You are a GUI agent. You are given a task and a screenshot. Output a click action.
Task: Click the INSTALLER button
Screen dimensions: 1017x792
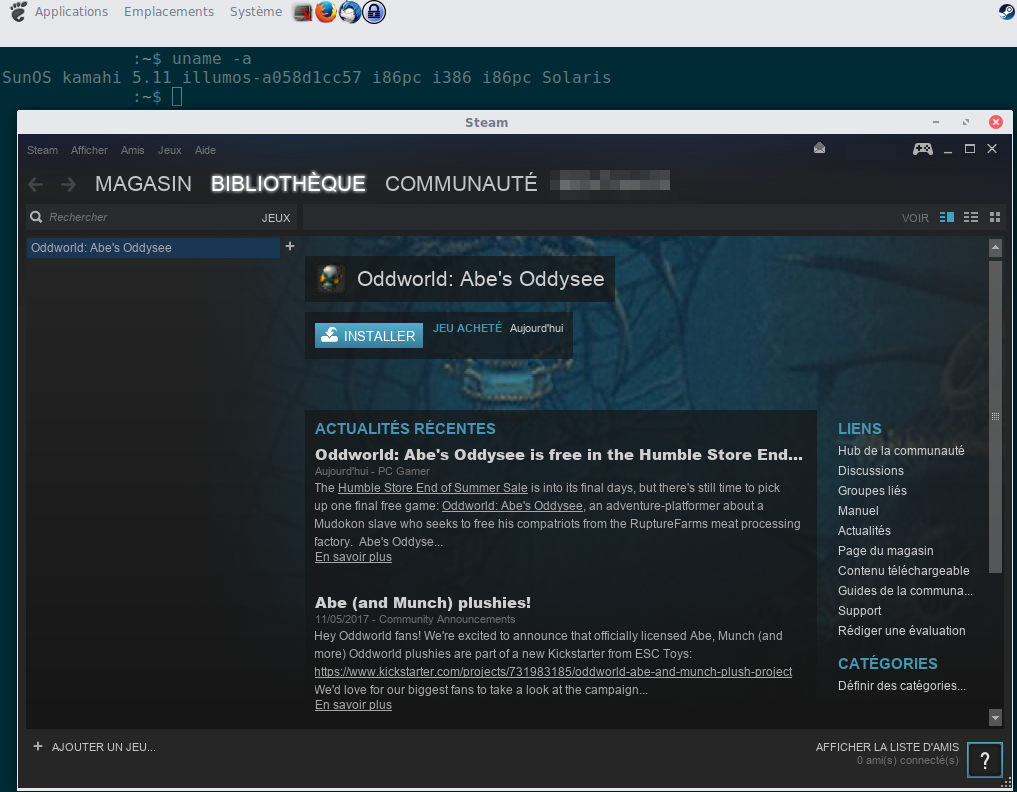coord(368,335)
